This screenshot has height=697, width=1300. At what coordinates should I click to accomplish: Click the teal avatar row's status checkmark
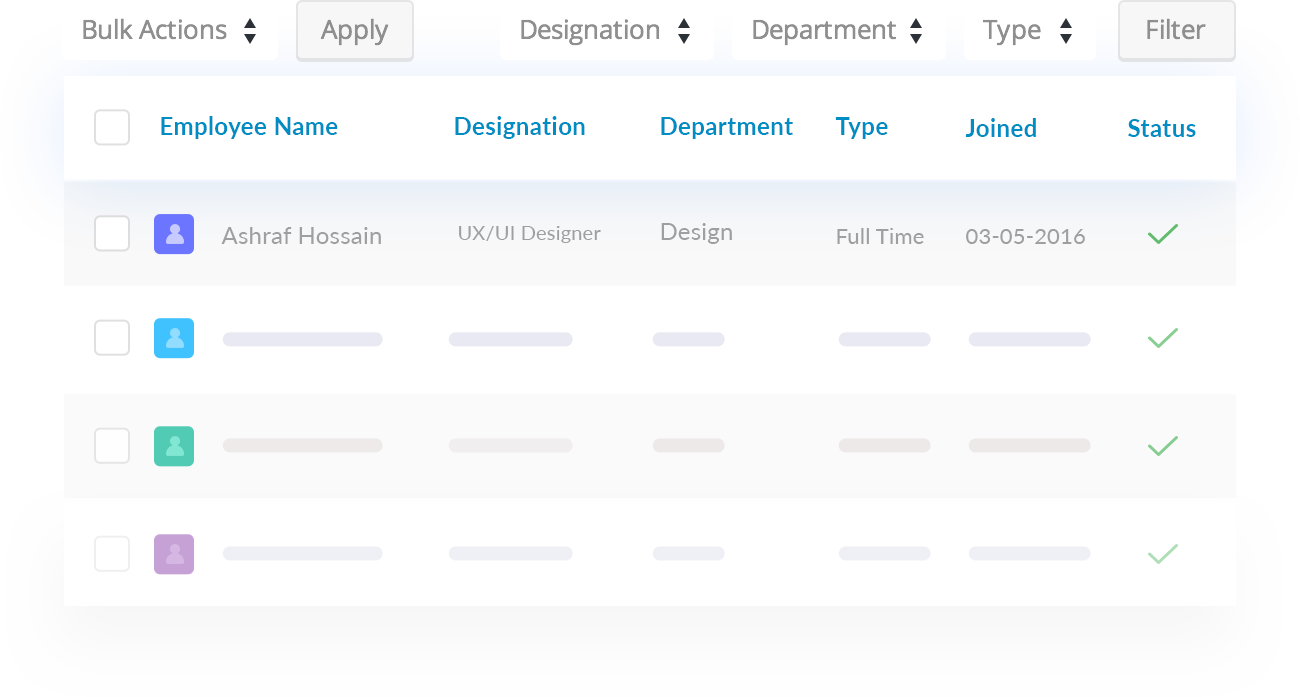point(1162,446)
